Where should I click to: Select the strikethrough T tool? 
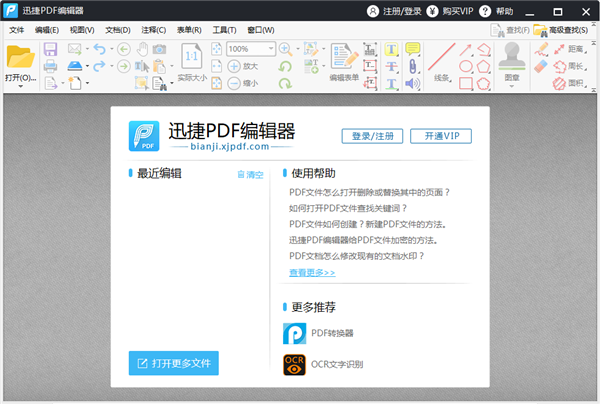click(x=391, y=66)
